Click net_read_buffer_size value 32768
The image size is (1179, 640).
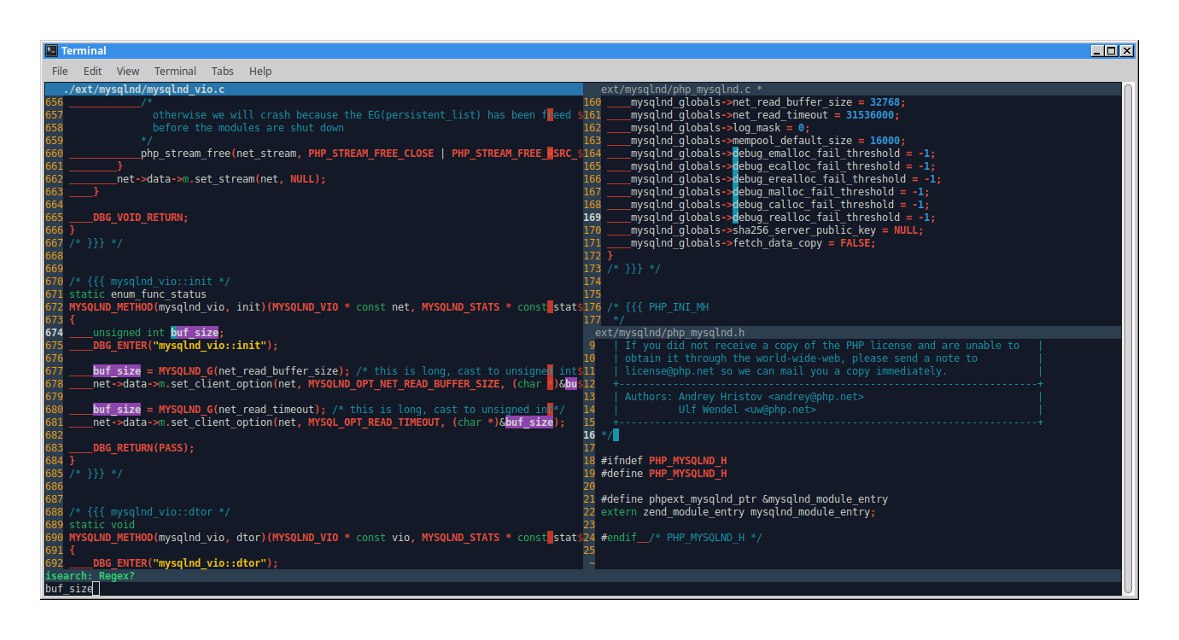coord(885,102)
